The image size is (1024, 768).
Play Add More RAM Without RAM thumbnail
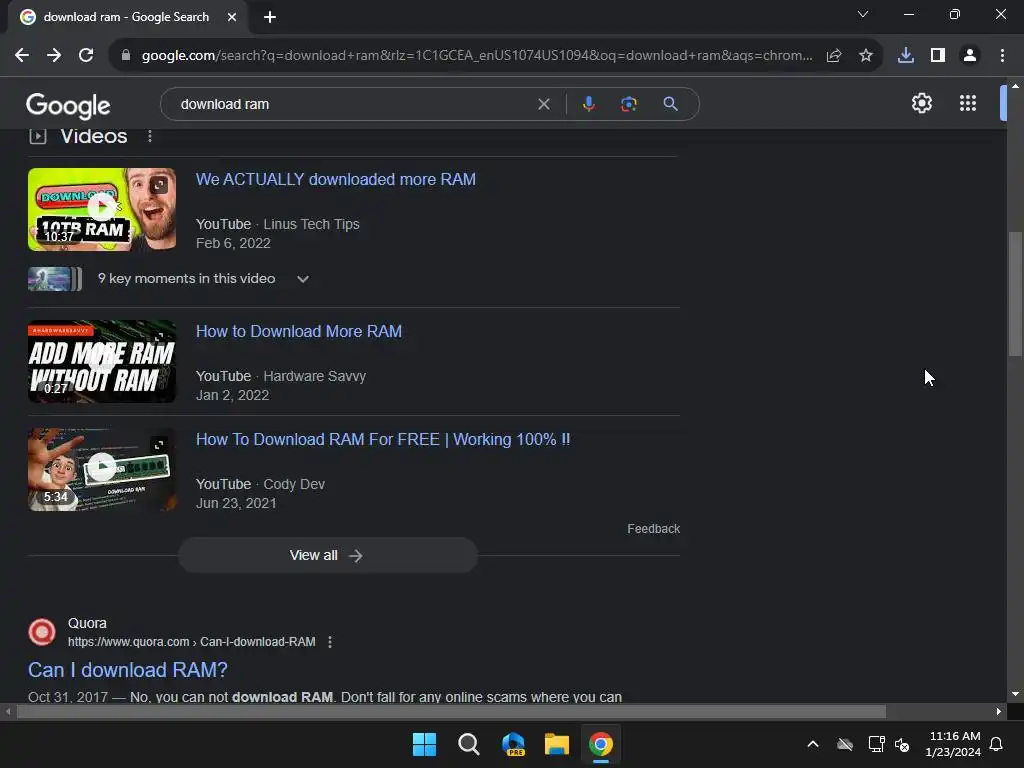(x=102, y=361)
